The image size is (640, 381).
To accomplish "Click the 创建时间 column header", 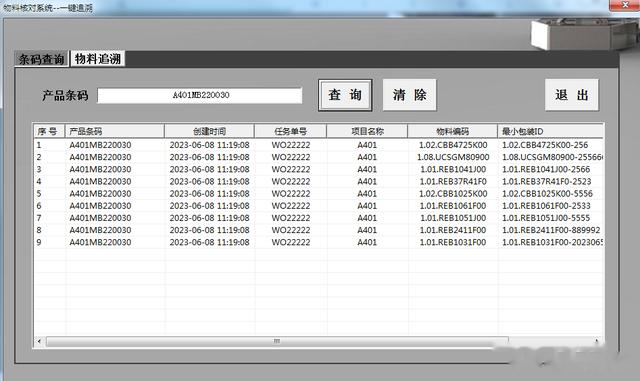I will (x=209, y=131).
